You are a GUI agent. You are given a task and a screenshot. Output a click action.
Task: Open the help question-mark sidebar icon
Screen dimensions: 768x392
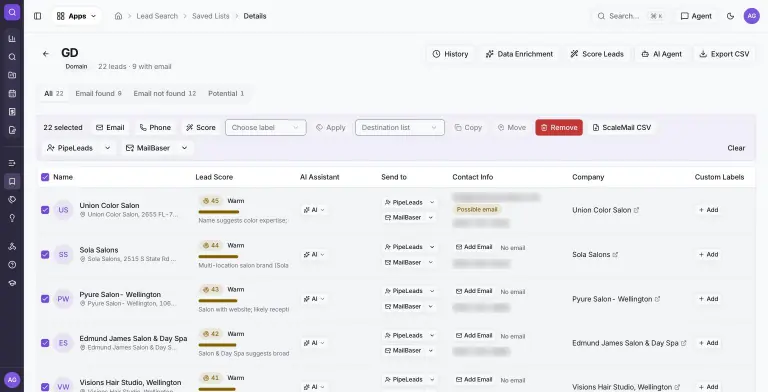pos(12,265)
